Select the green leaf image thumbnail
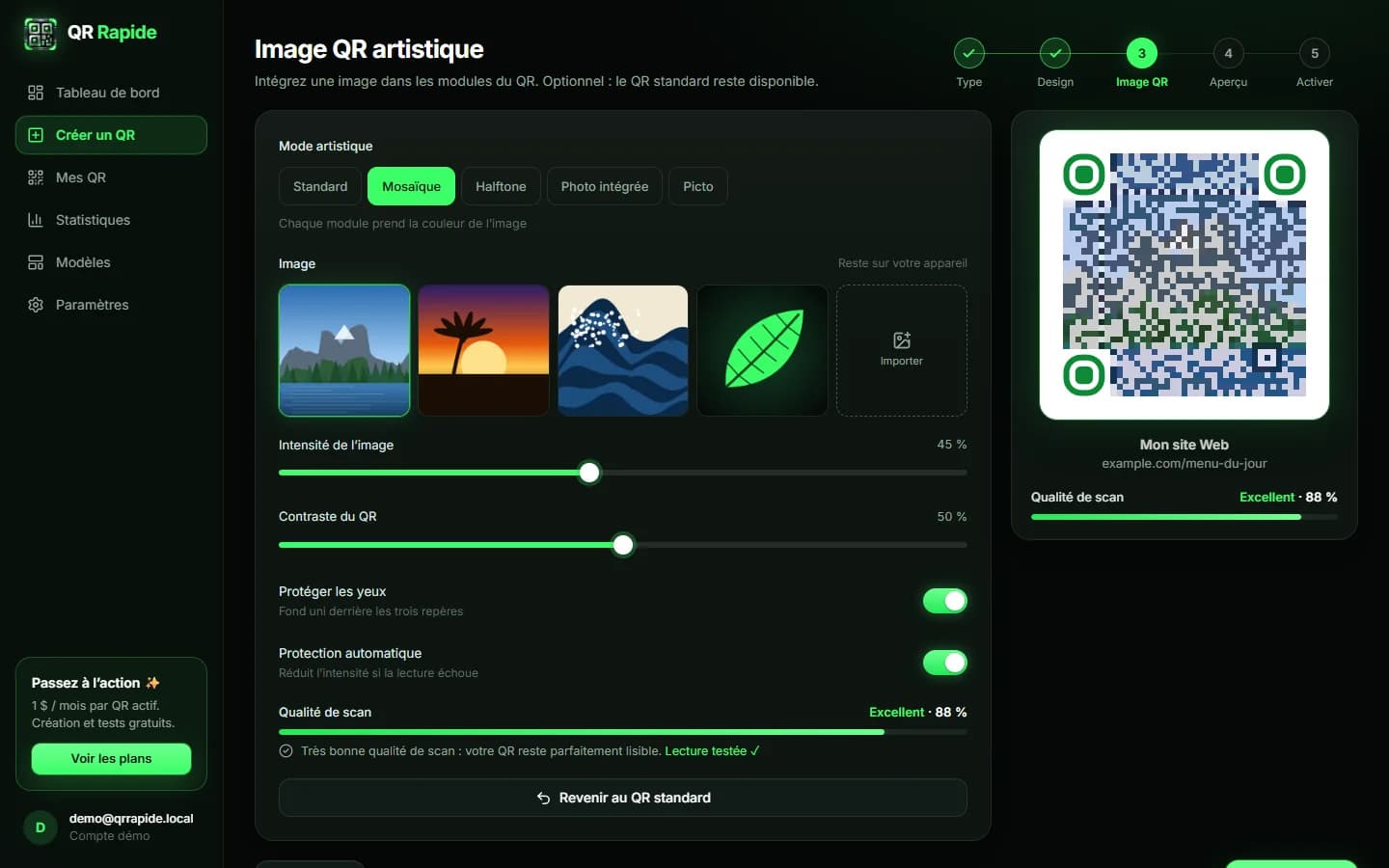 point(762,350)
